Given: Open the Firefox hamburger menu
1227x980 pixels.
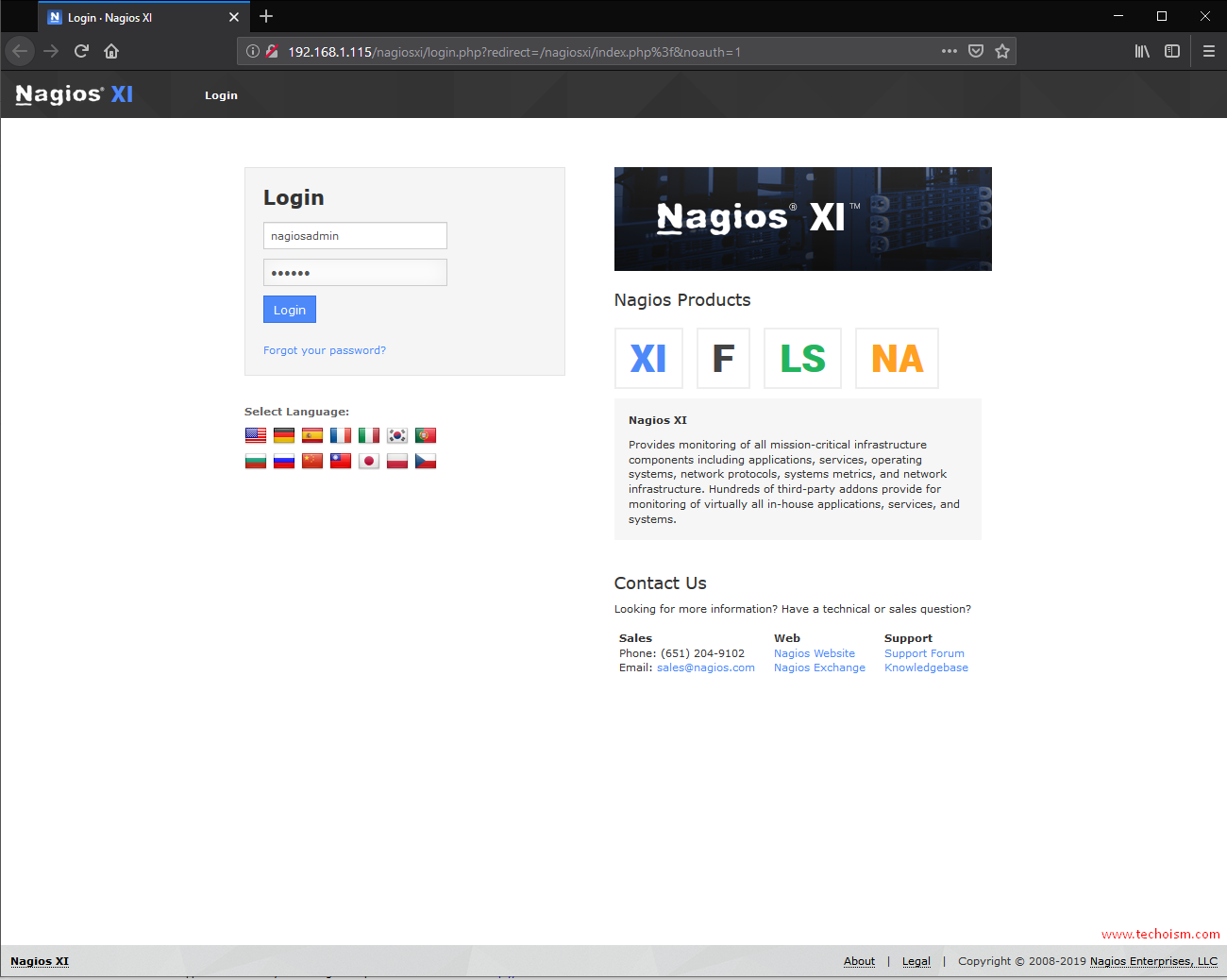Looking at the screenshot, I should pyautogui.click(x=1208, y=51).
